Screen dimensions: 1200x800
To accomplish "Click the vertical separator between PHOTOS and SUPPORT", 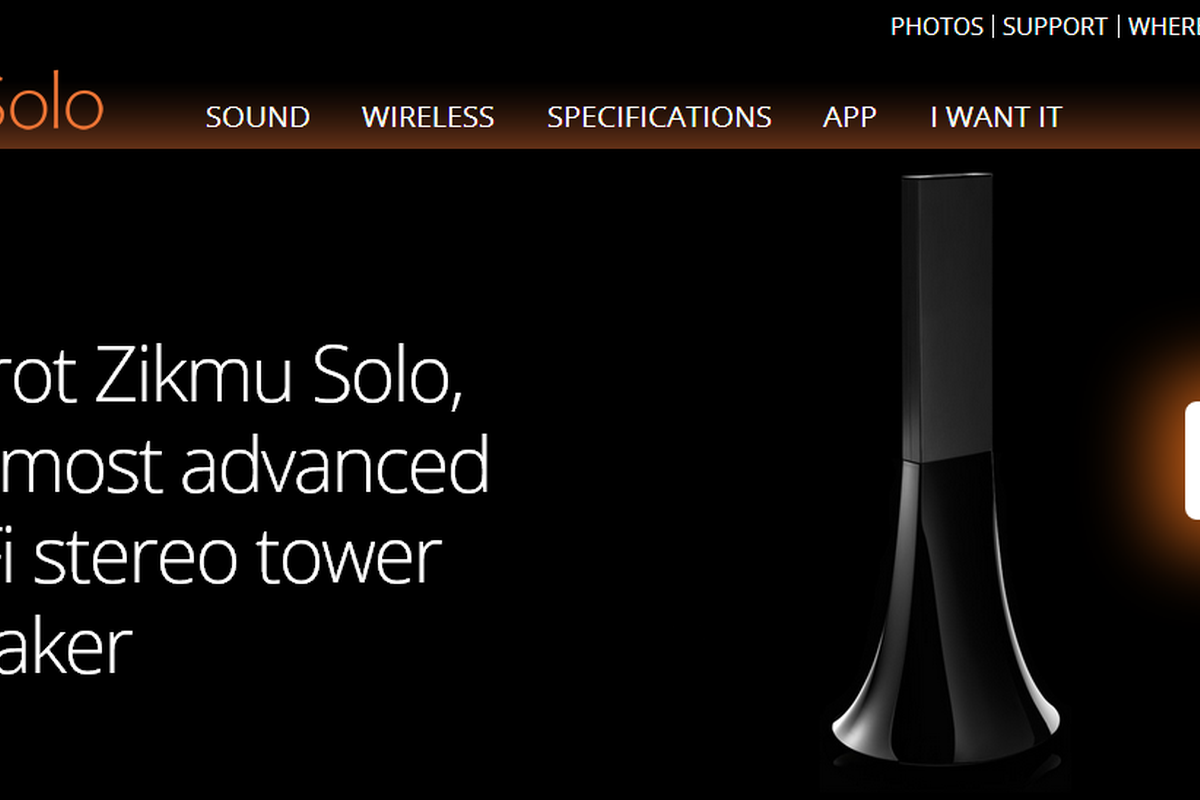I will click(x=993, y=27).
